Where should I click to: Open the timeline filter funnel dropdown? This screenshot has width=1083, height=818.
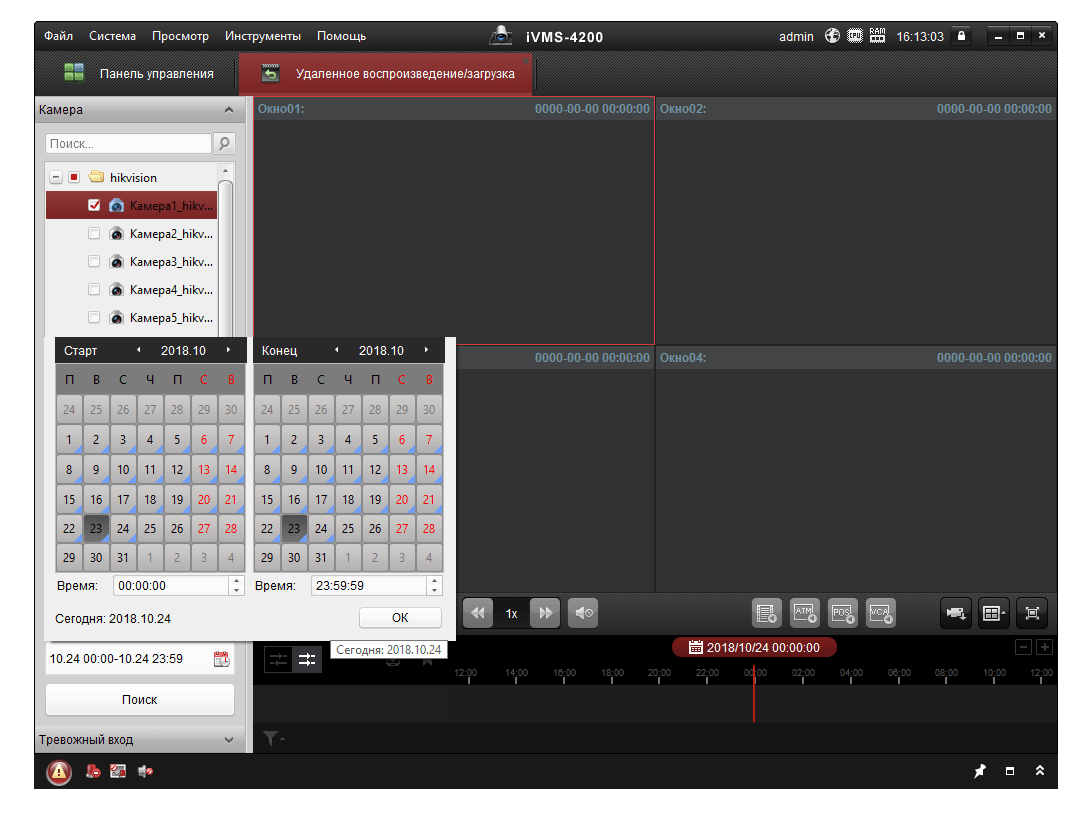click(274, 739)
